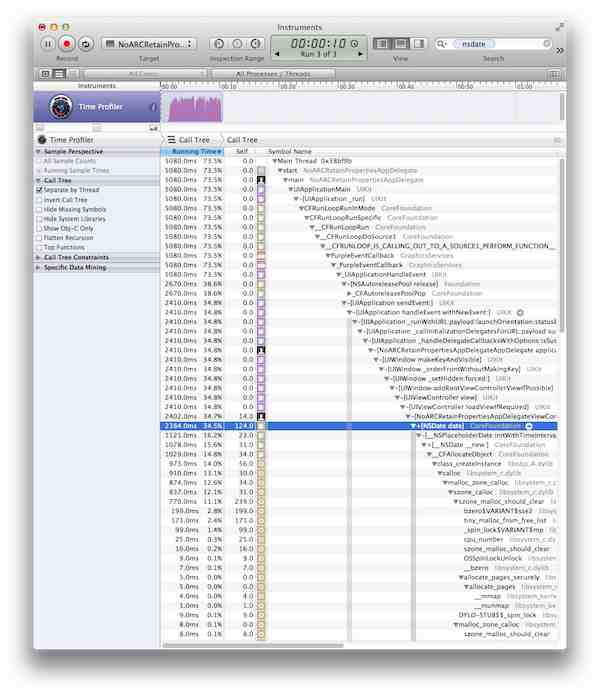Collapse the Call Tree options section

(x=38, y=181)
